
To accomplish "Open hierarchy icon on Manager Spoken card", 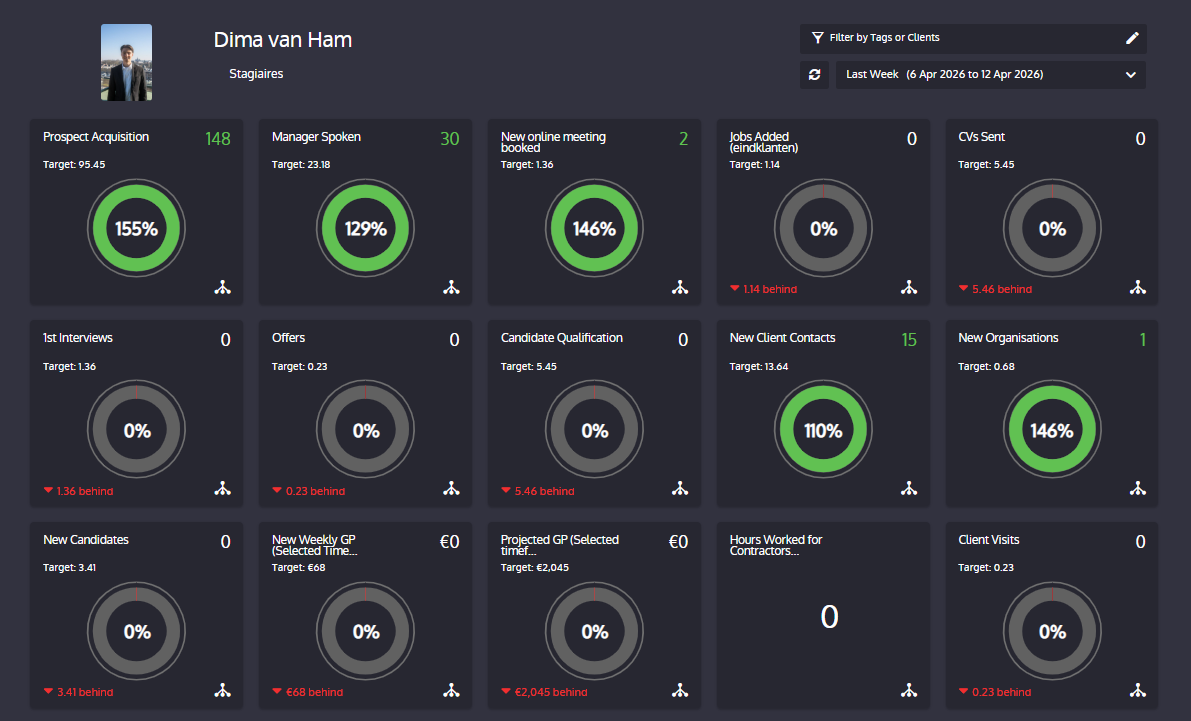I will click(x=451, y=287).
